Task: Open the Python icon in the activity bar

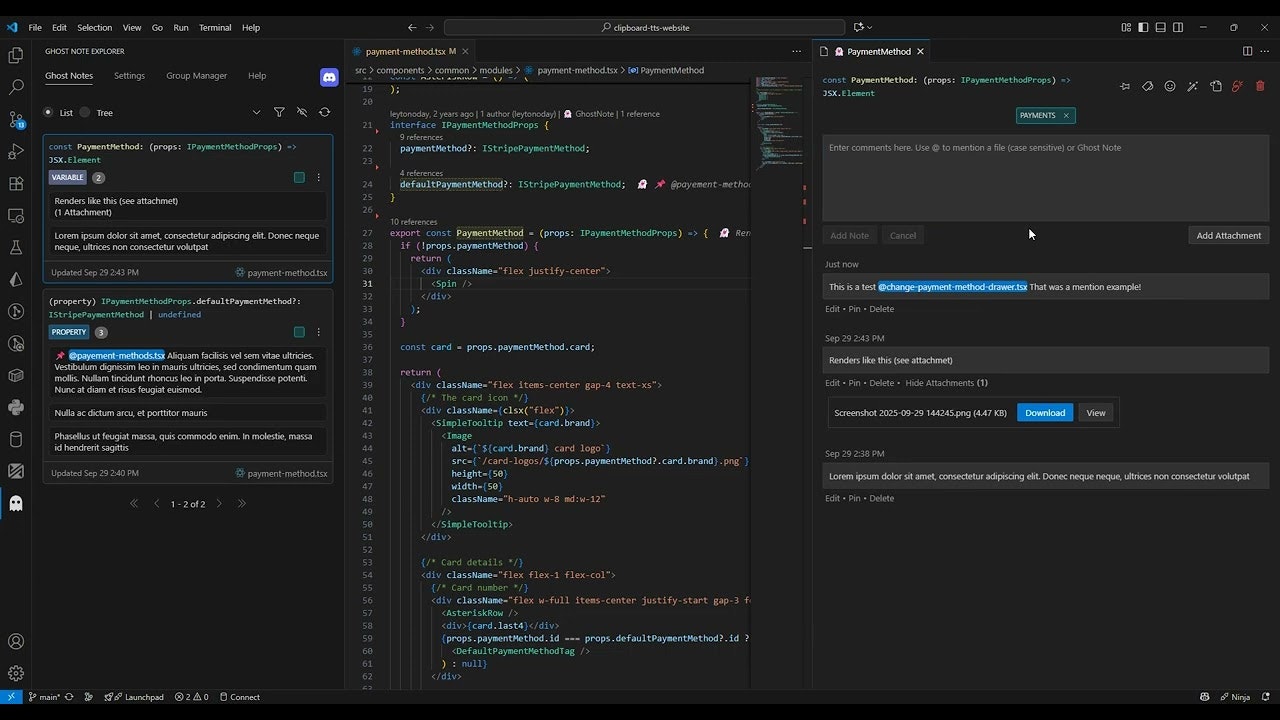Action: click(x=16, y=407)
